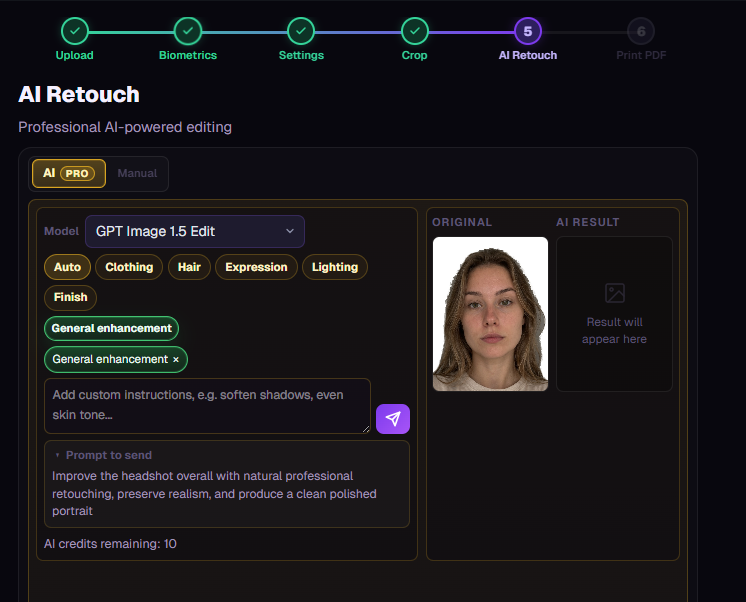Open the Model dropdown GPT Image 1.5 Edit

pos(195,231)
